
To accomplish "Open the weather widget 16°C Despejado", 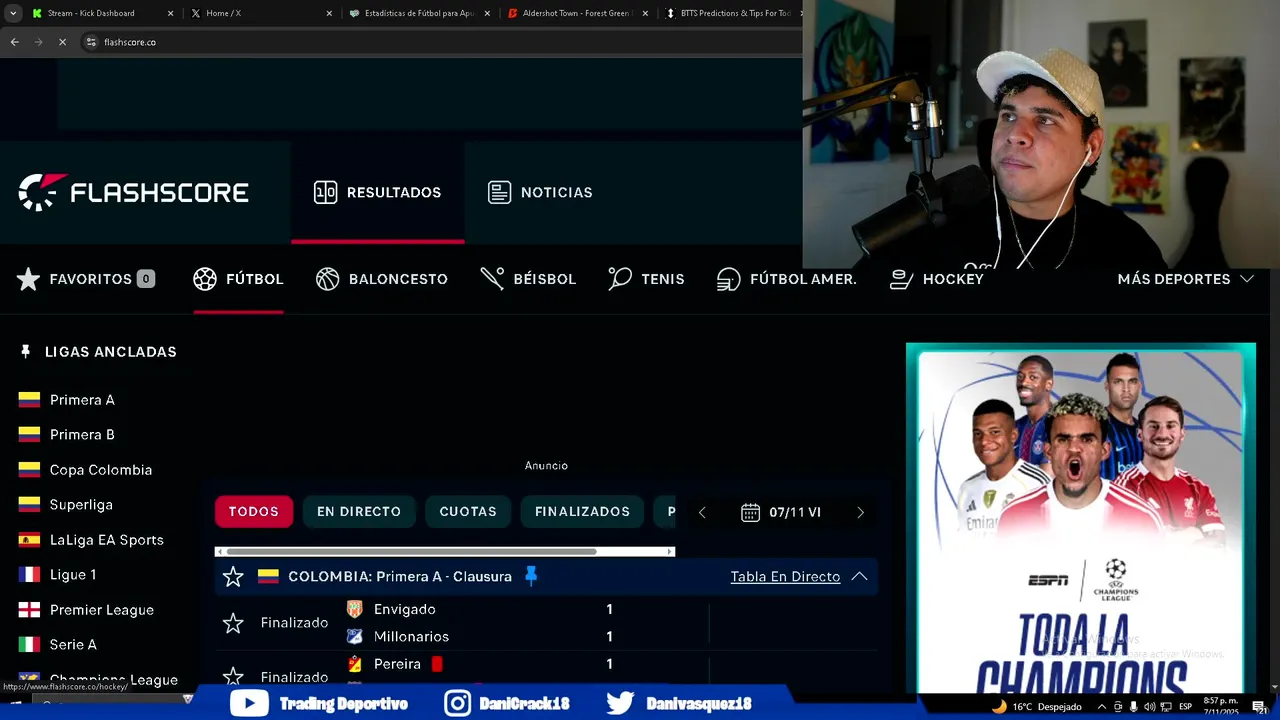I will [x=1037, y=707].
